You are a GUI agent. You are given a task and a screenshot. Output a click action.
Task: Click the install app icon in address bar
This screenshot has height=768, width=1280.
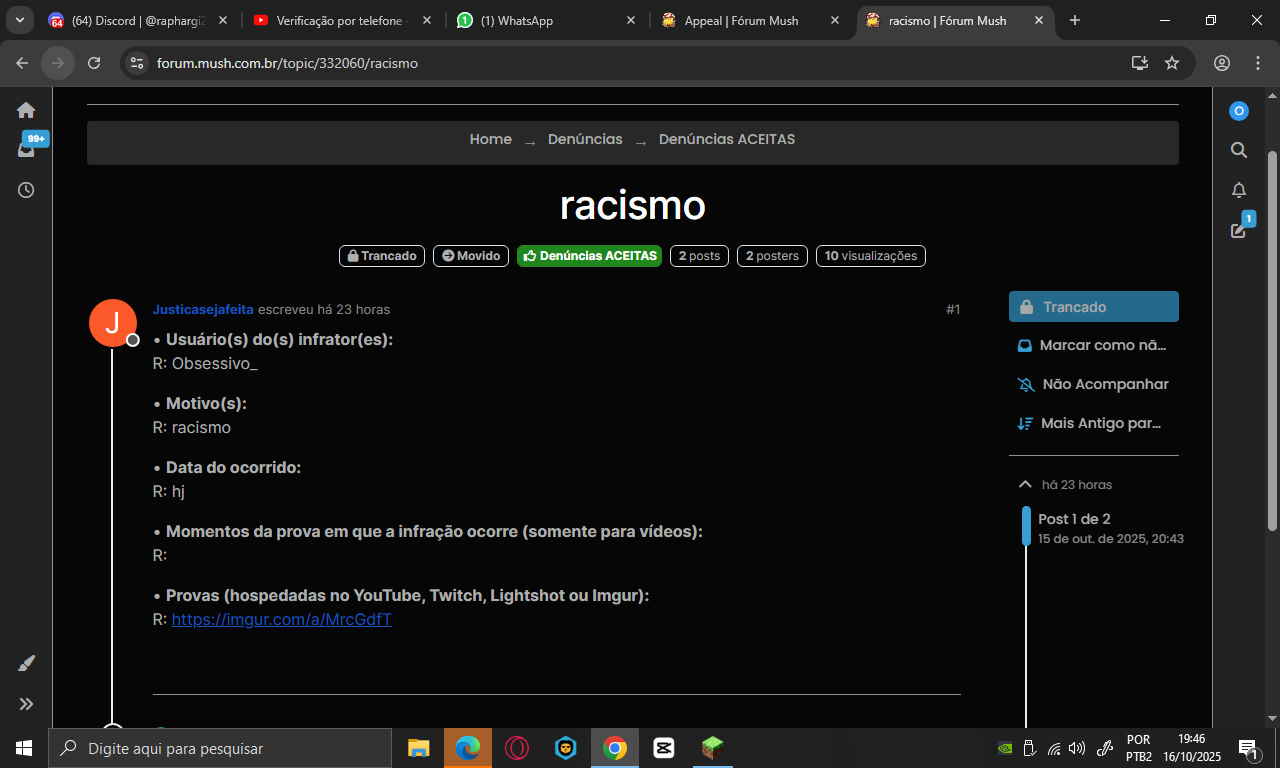point(1139,63)
